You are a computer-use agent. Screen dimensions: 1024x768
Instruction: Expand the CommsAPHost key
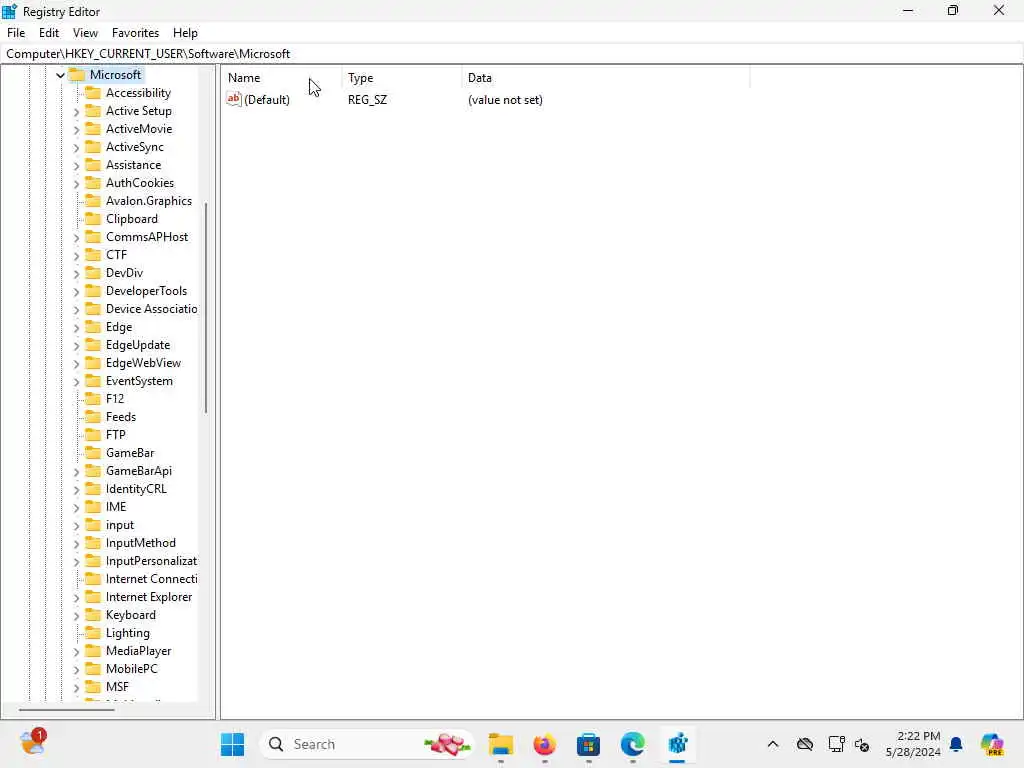pyautogui.click(x=76, y=238)
